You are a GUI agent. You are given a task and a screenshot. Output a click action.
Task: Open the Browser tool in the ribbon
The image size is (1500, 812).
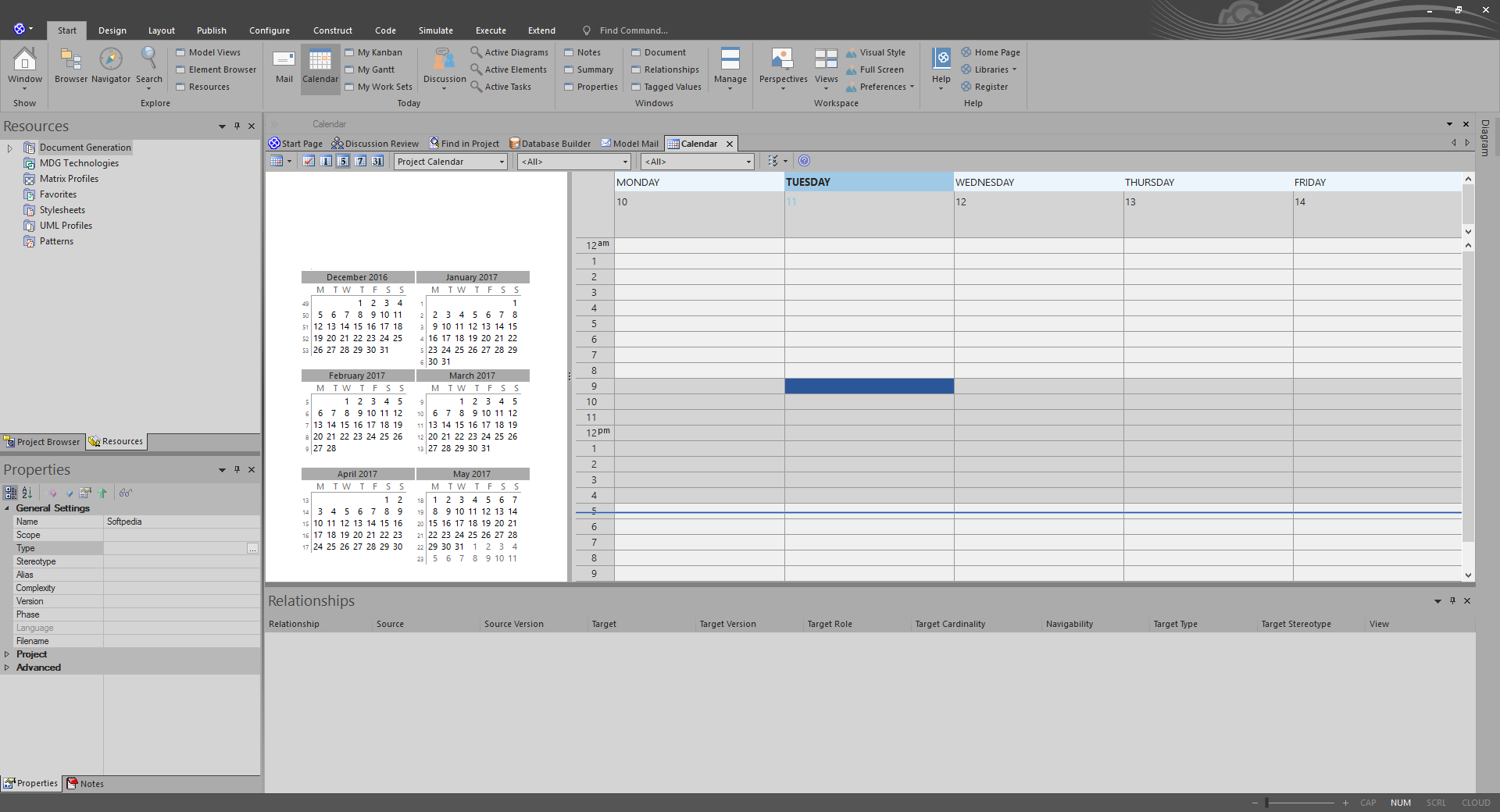(71, 65)
